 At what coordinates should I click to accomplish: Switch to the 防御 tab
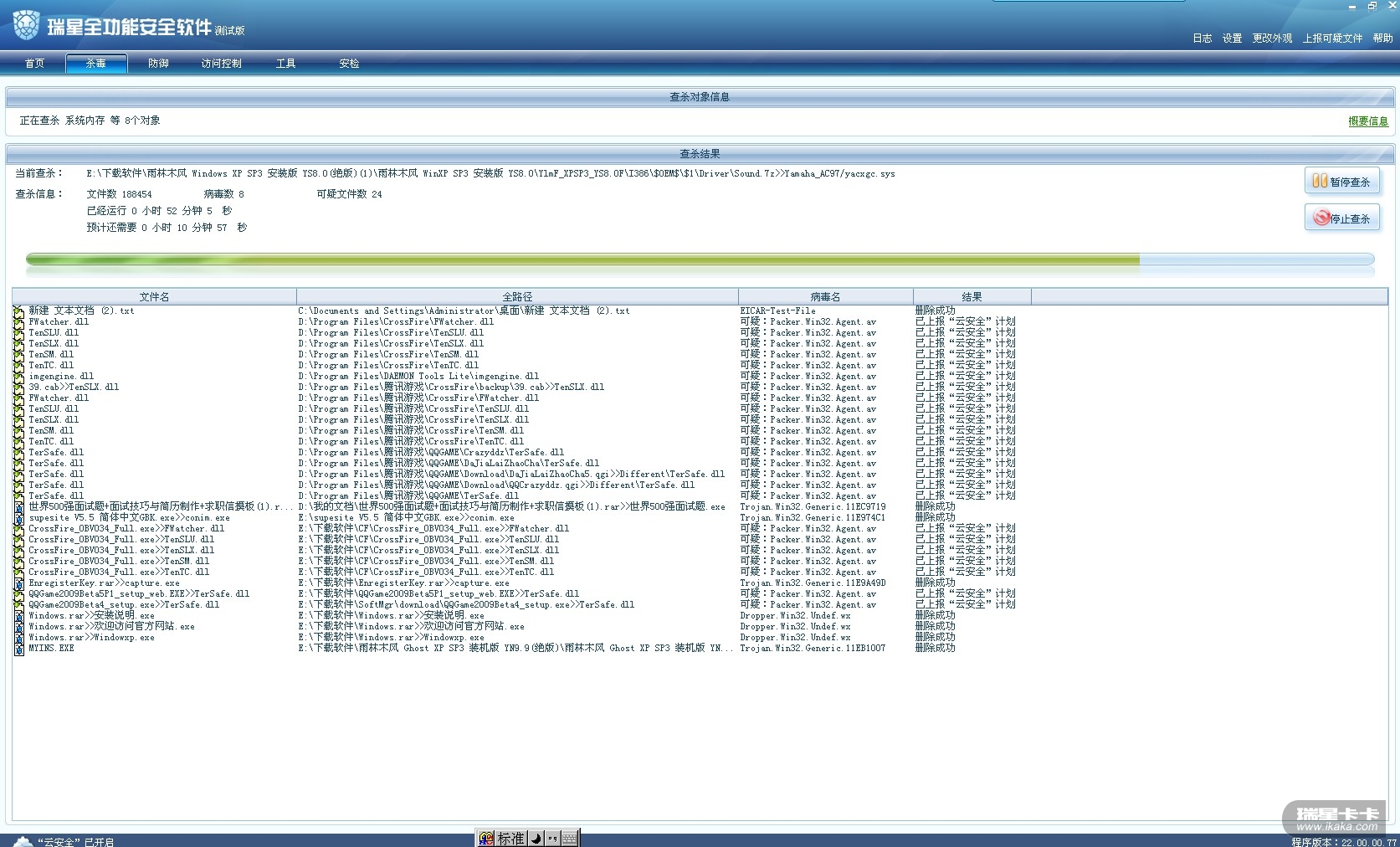click(x=158, y=64)
